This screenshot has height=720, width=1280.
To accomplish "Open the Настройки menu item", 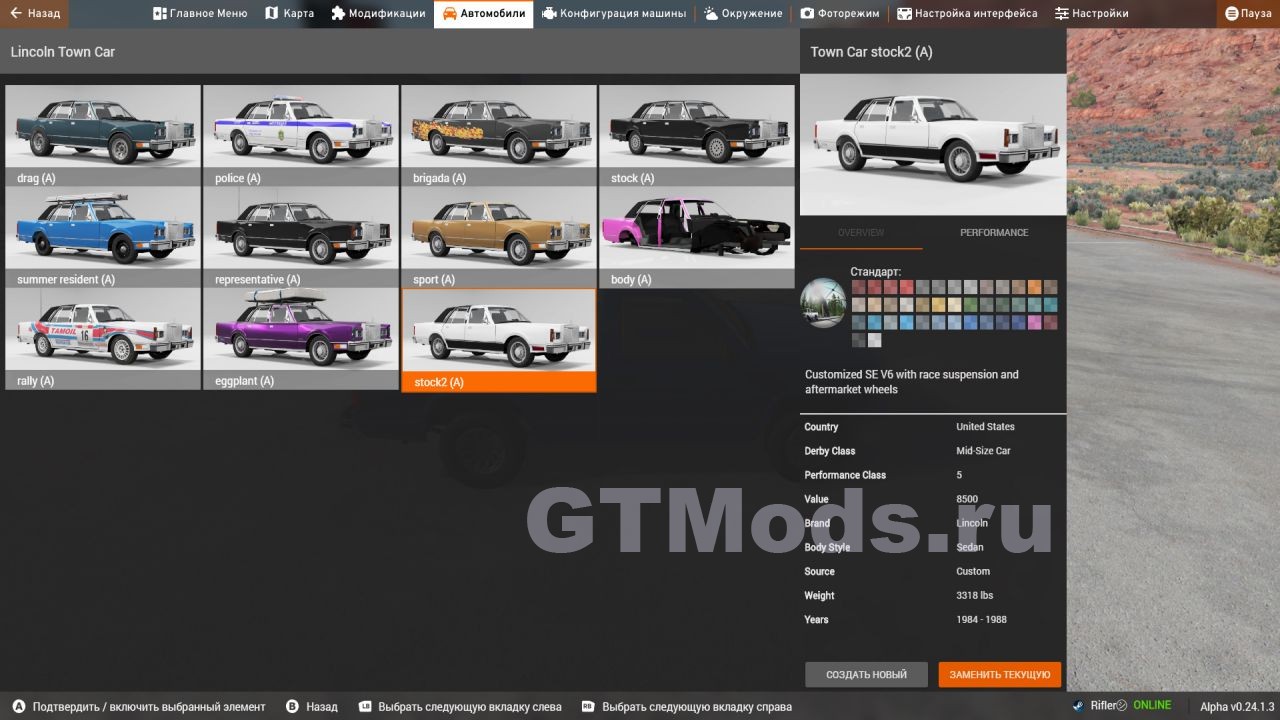I will click(1092, 13).
